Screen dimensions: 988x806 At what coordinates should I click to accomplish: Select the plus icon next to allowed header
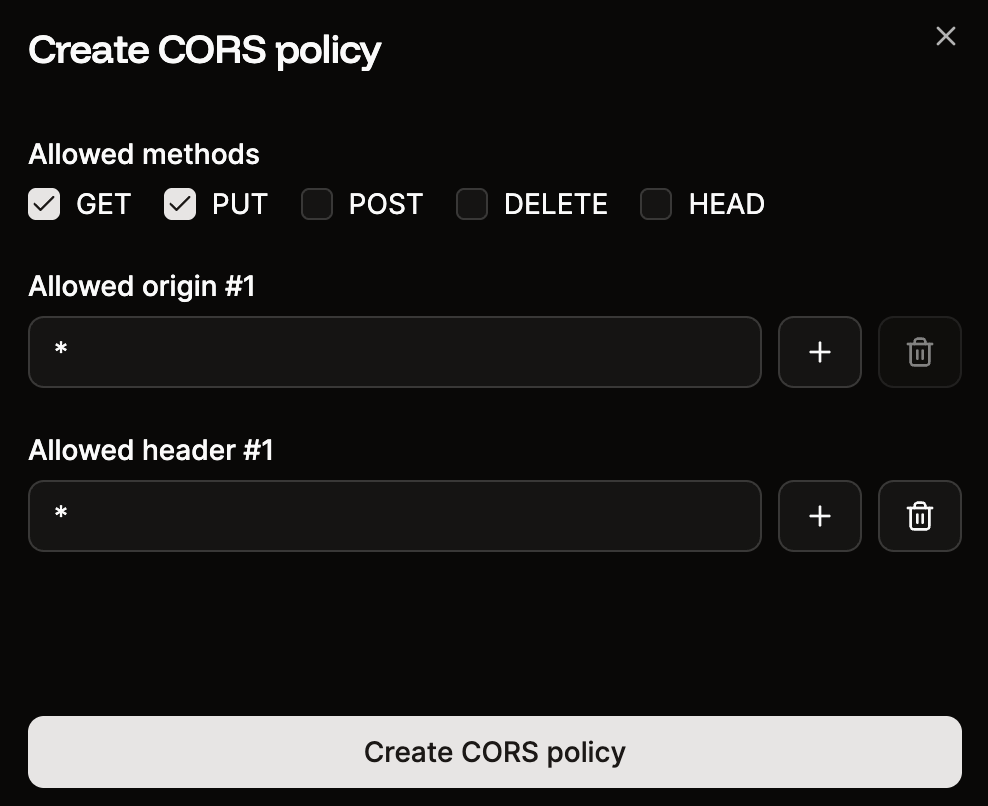point(819,516)
